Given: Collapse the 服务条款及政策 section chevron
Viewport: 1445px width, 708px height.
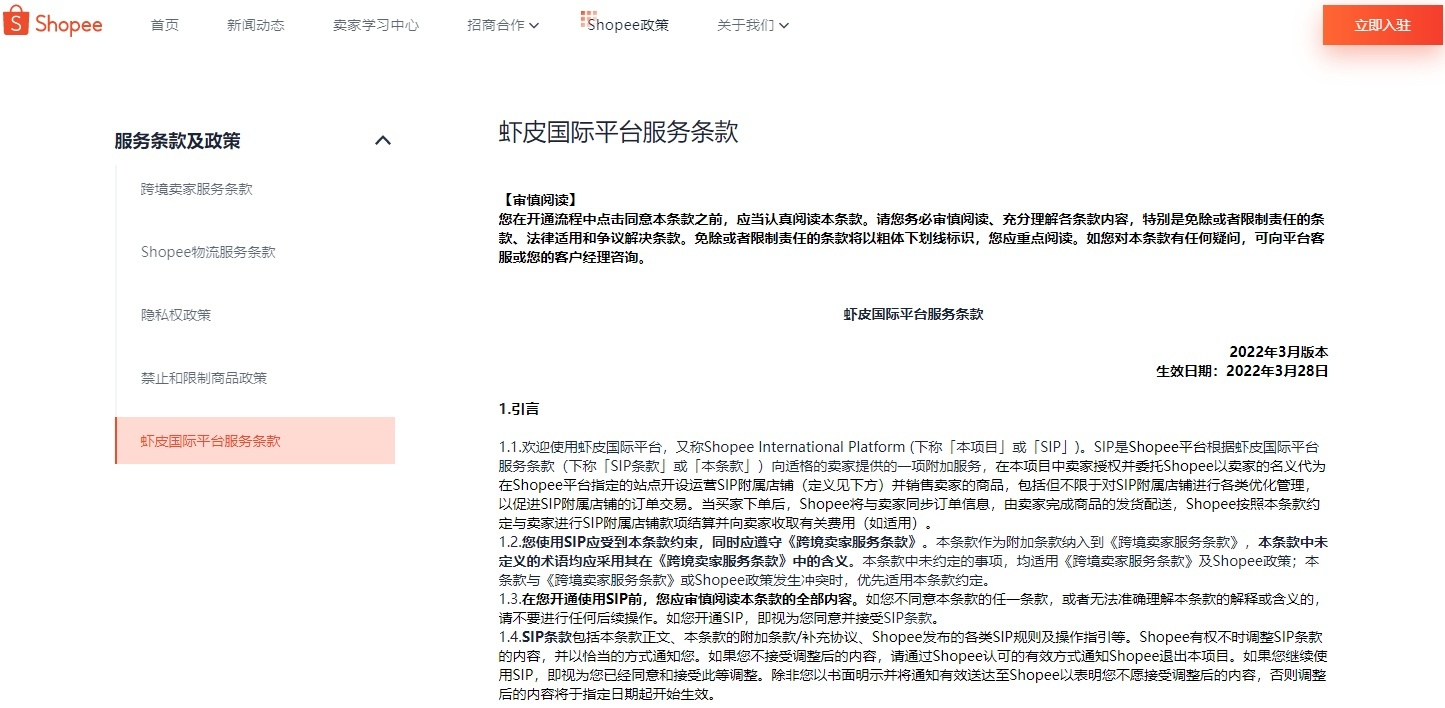Looking at the screenshot, I should click(382, 141).
